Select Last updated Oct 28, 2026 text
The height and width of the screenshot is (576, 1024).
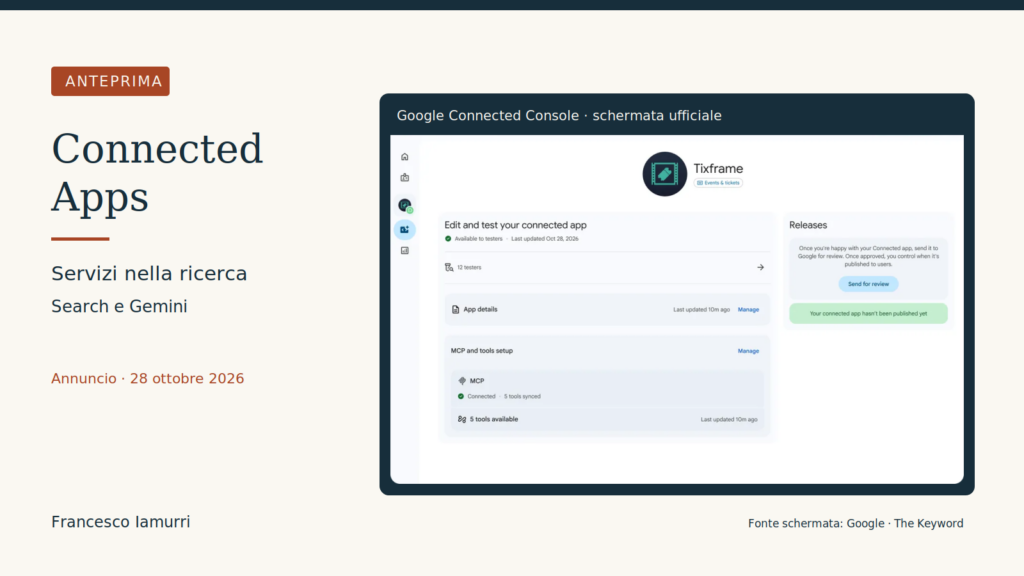545,239
